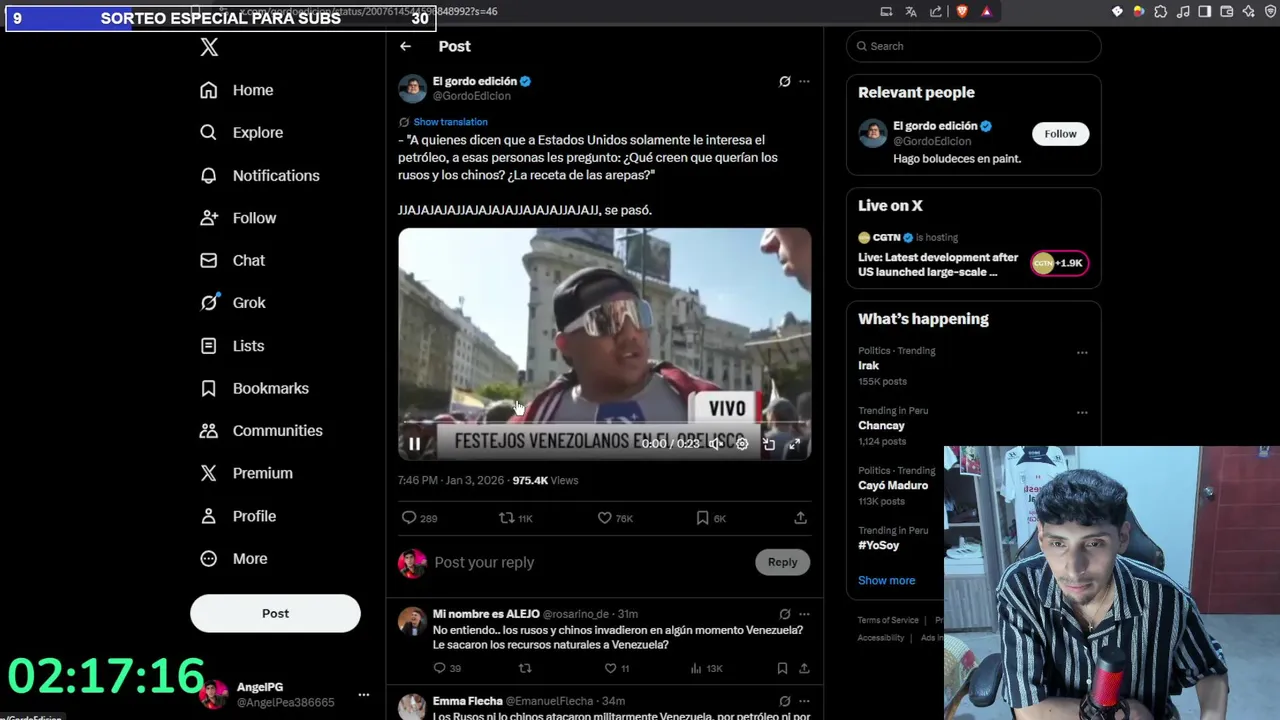Click the Grok icon on El gordo's post

(x=785, y=81)
